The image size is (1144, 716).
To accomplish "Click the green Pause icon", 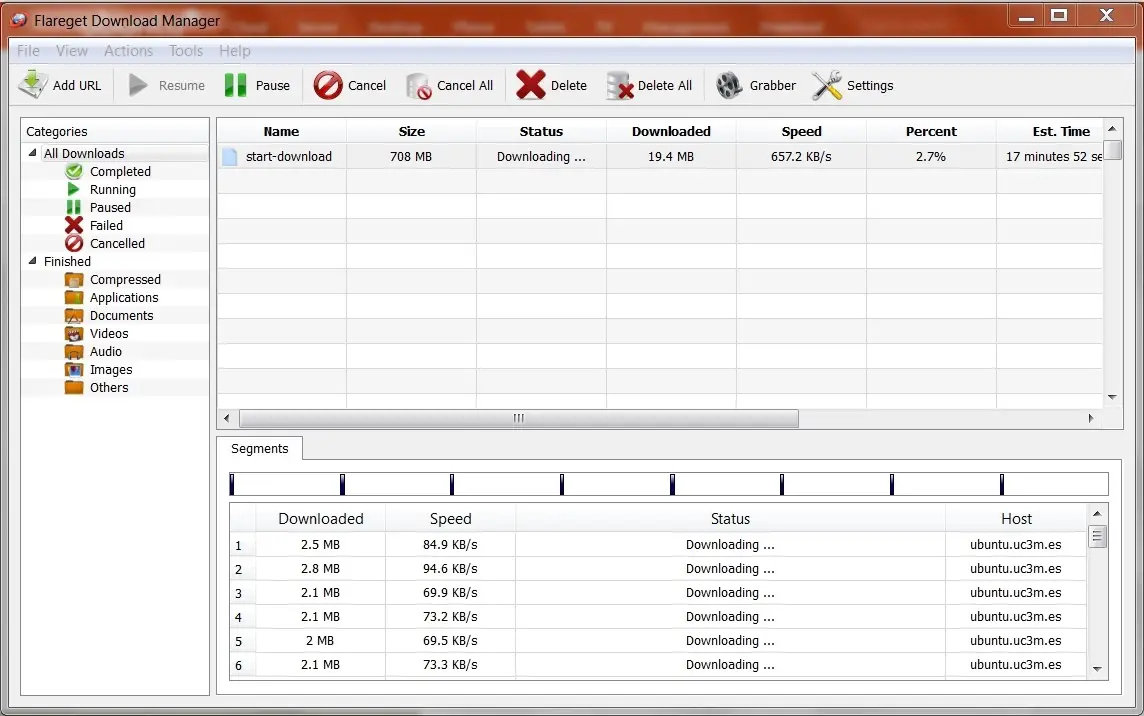I will [x=235, y=85].
